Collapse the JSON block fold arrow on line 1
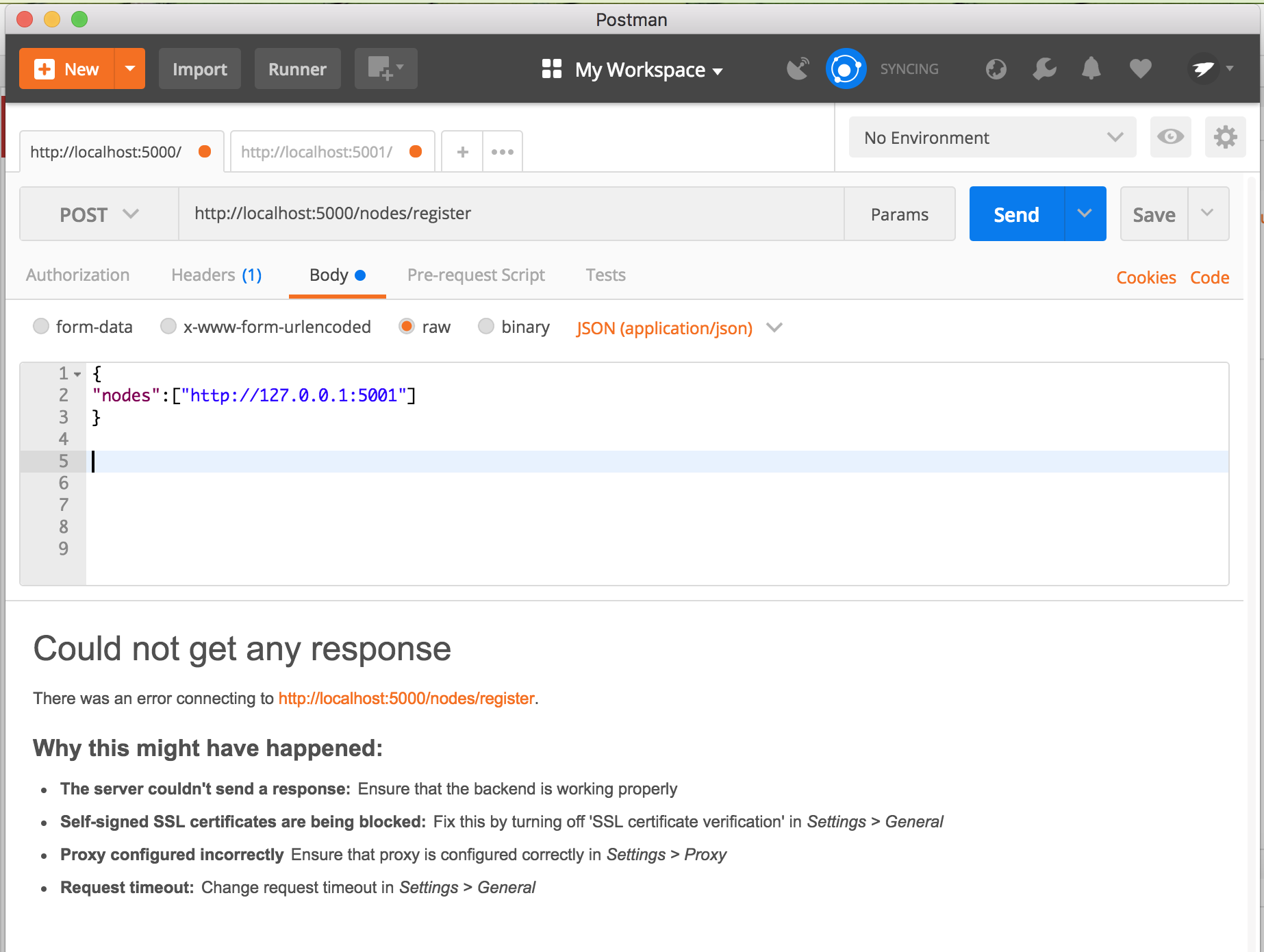The width and height of the screenshot is (1264, 952). point(78,374)
